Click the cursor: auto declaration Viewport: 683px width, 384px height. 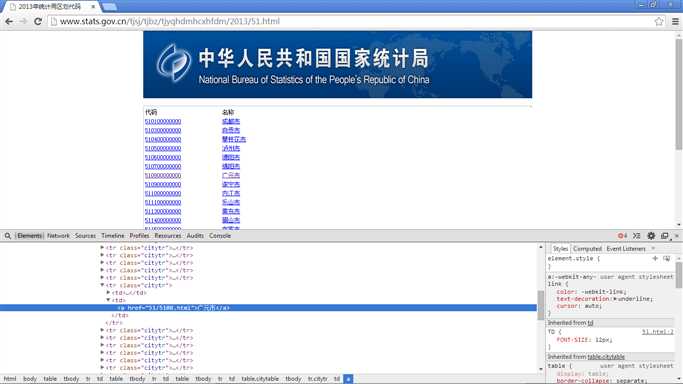(579, 306)
